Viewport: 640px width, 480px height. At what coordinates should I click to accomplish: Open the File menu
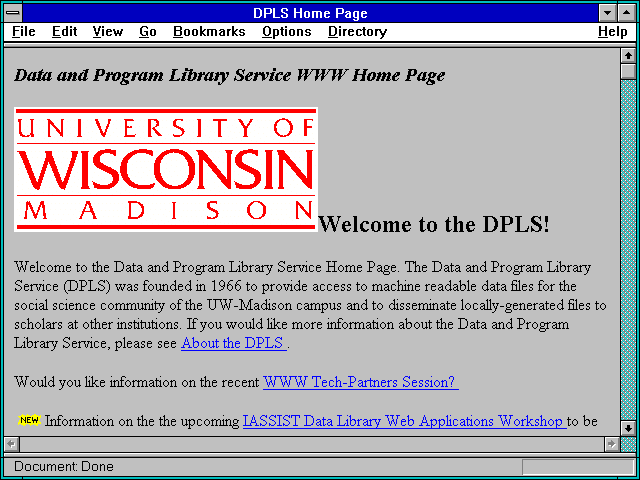(x=24, y=32)
